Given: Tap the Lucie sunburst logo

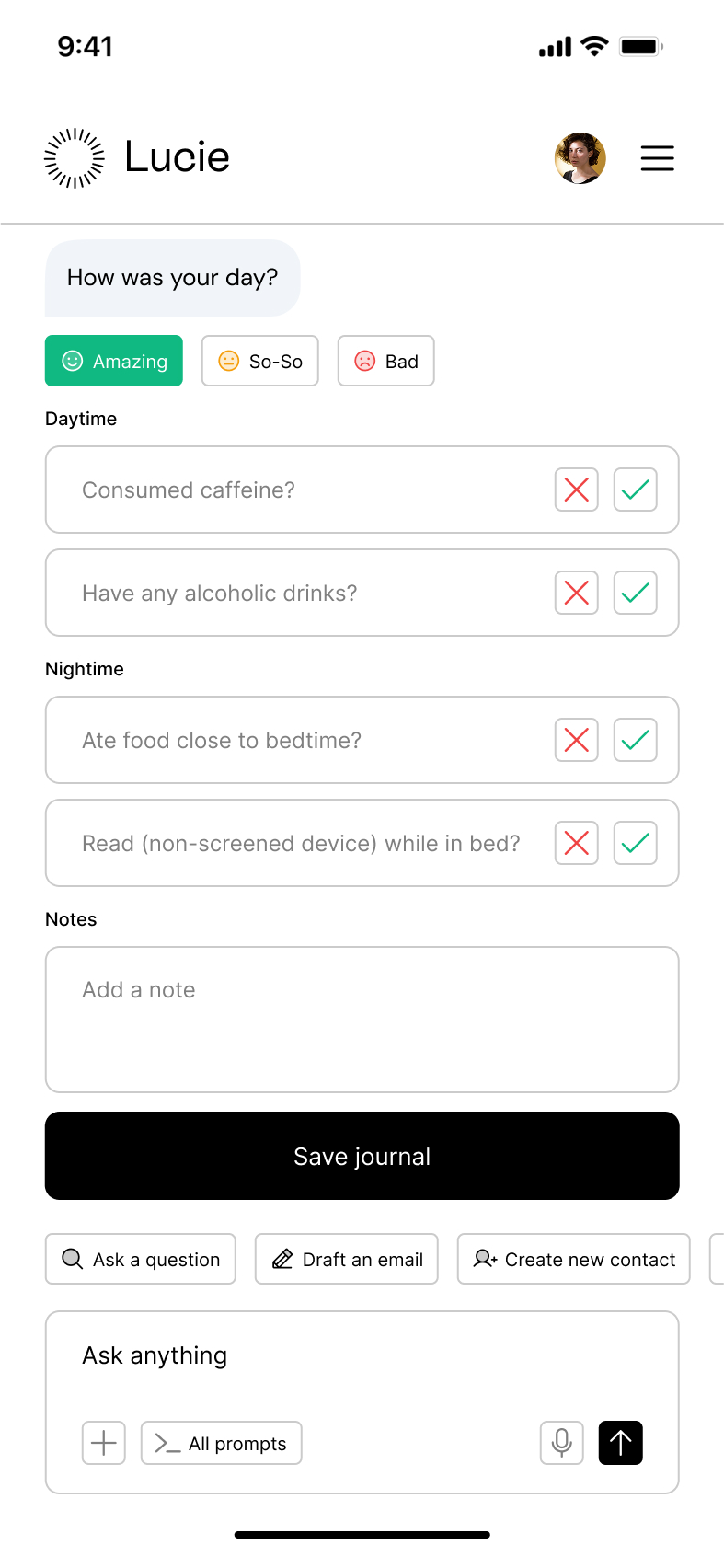Looking at the screenshot, I should coord(75,158).
